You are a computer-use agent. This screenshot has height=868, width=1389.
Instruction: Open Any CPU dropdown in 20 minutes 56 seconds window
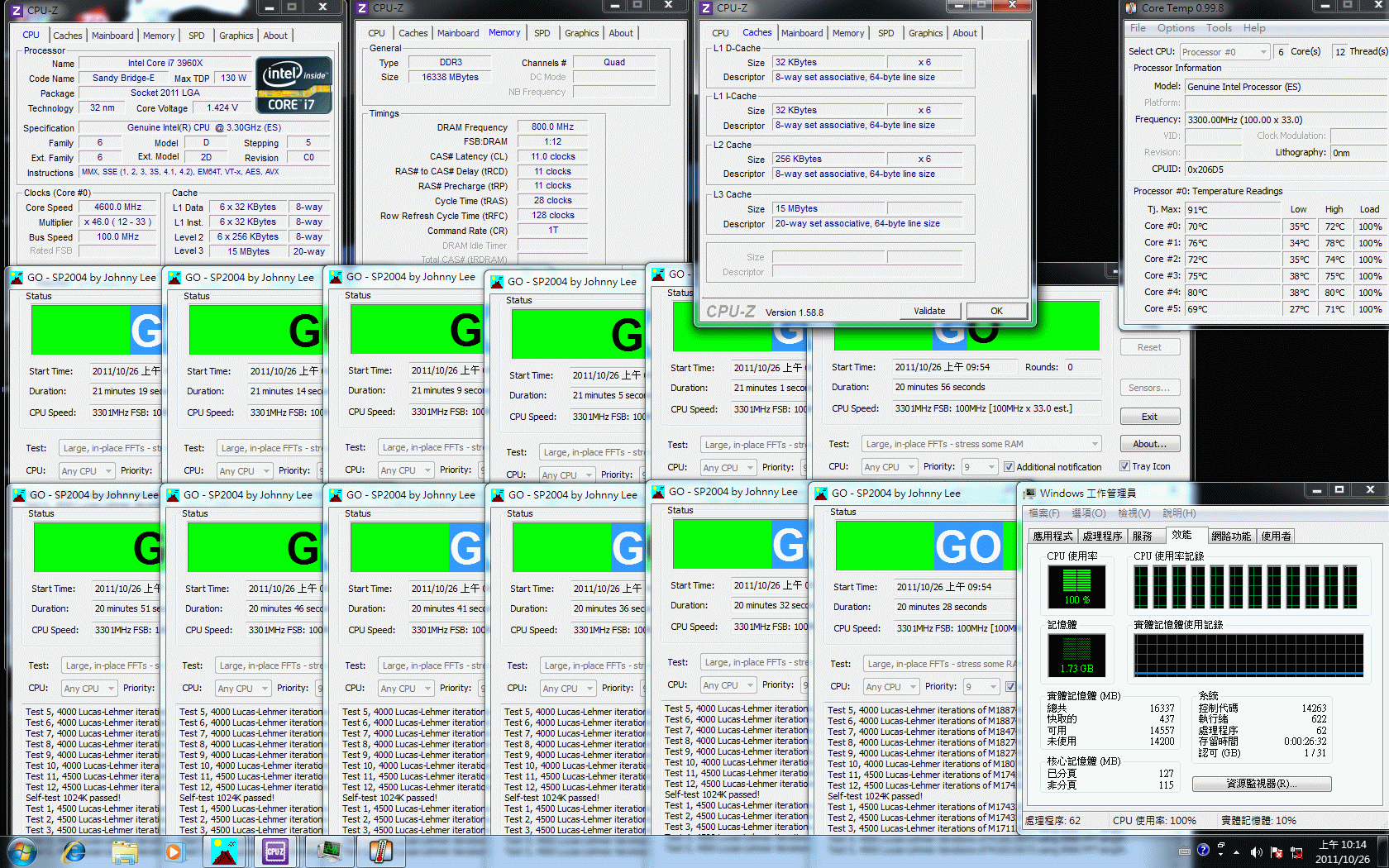coord(890,467)
